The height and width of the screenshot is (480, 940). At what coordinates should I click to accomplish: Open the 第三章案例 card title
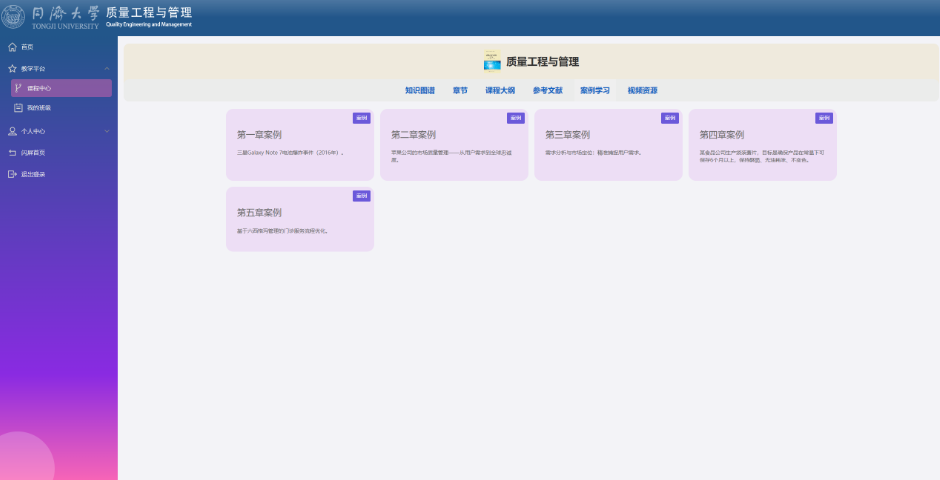(567, 135)
